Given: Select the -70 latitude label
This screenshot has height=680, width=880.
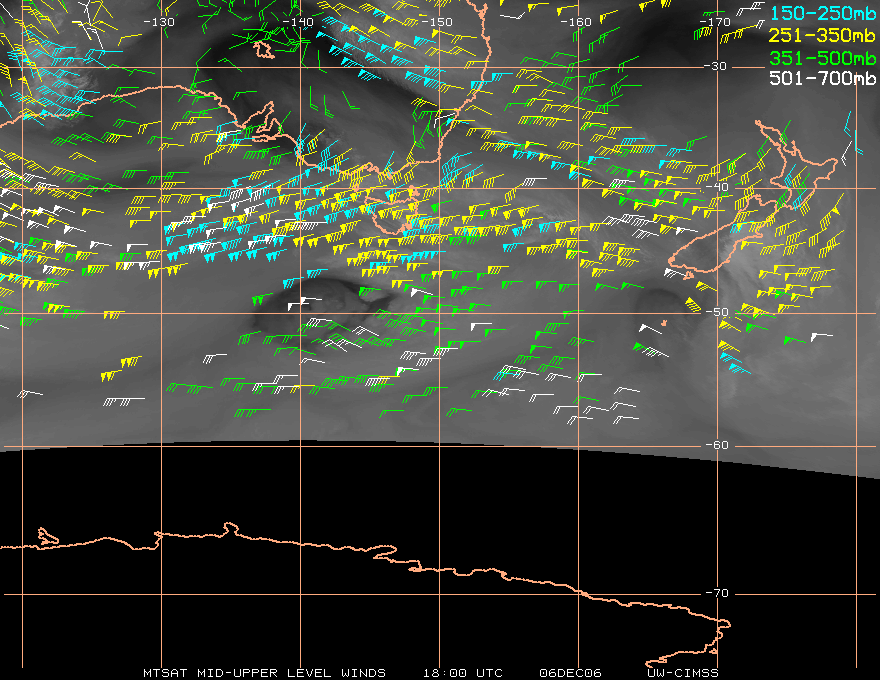Looking at the screenshot, I should point(717,593).
